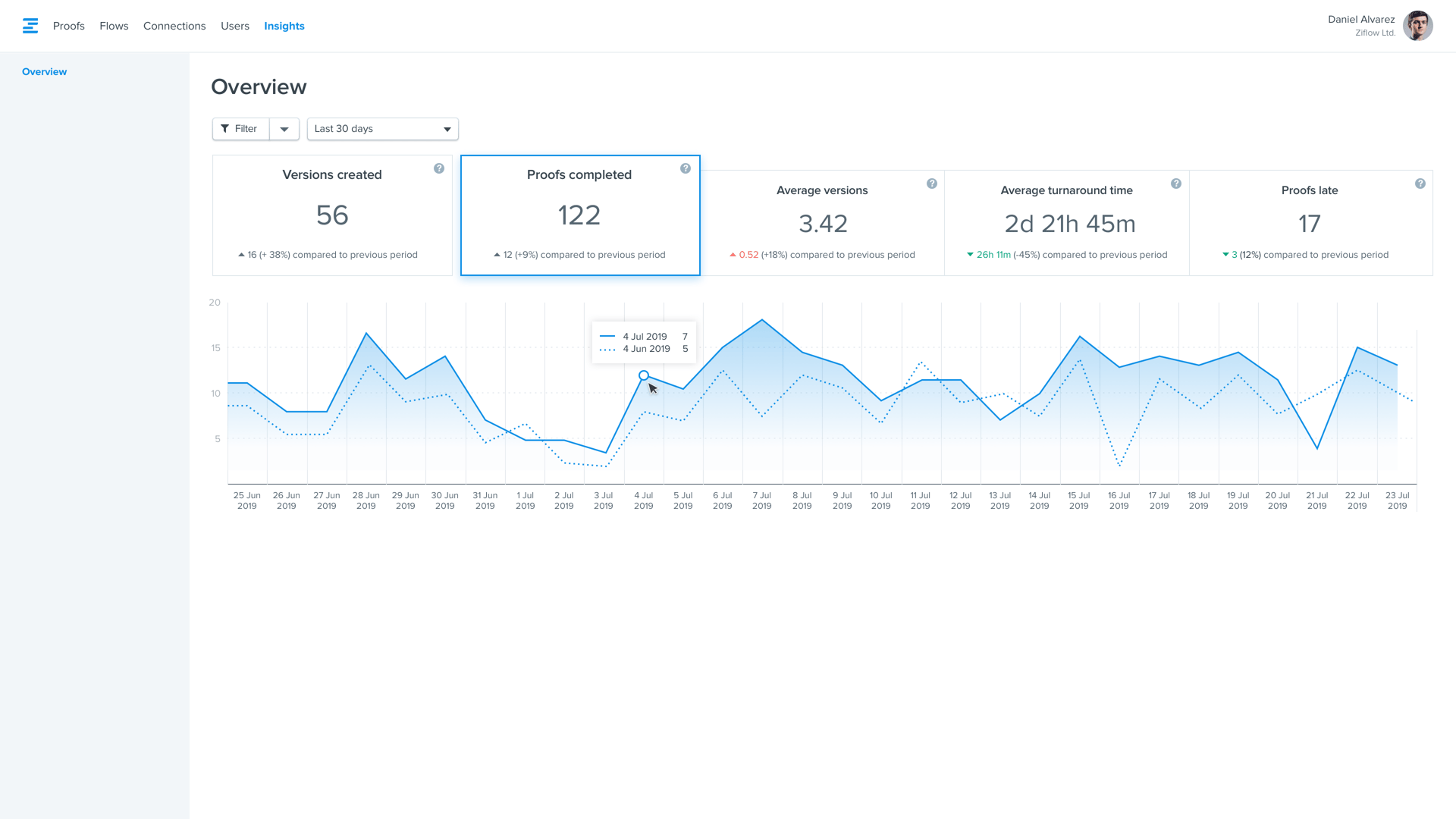Click the help icon on Proofs late card
This screenshot has height=819, width=1456.
[x=1420, y=184]
